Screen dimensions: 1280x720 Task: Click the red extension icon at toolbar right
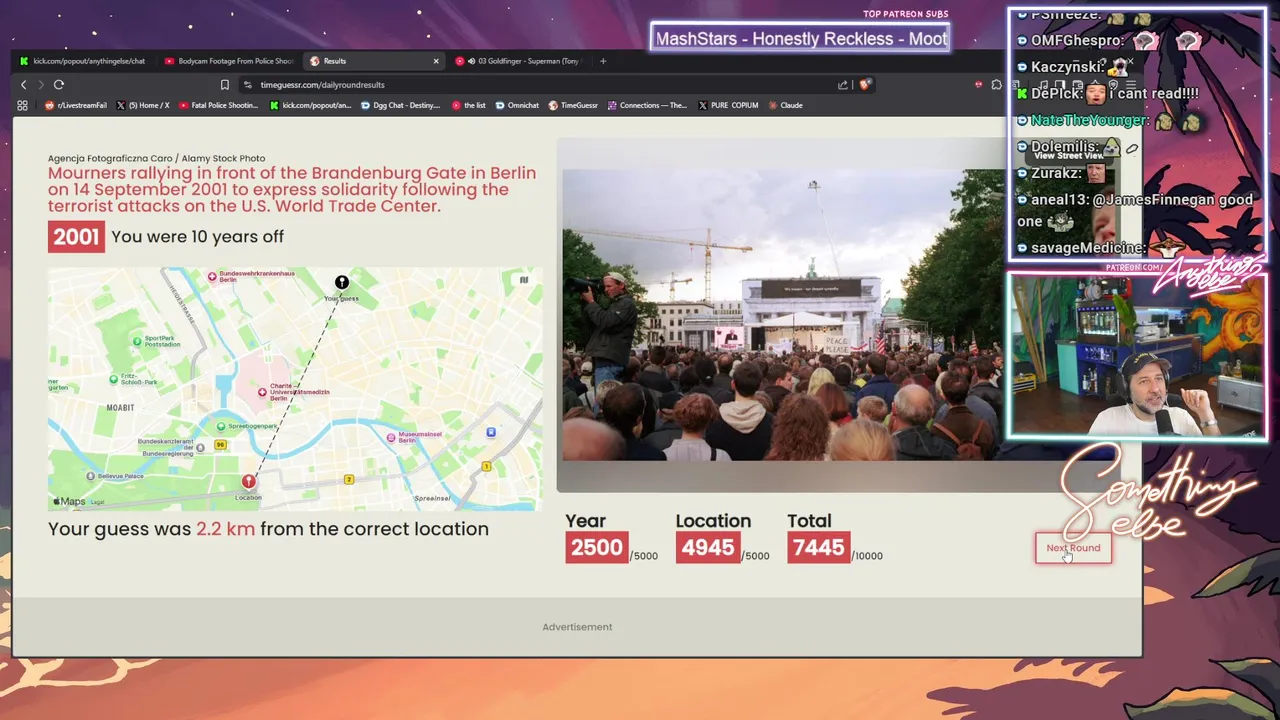pyautogui.click(x=978, y=85)
